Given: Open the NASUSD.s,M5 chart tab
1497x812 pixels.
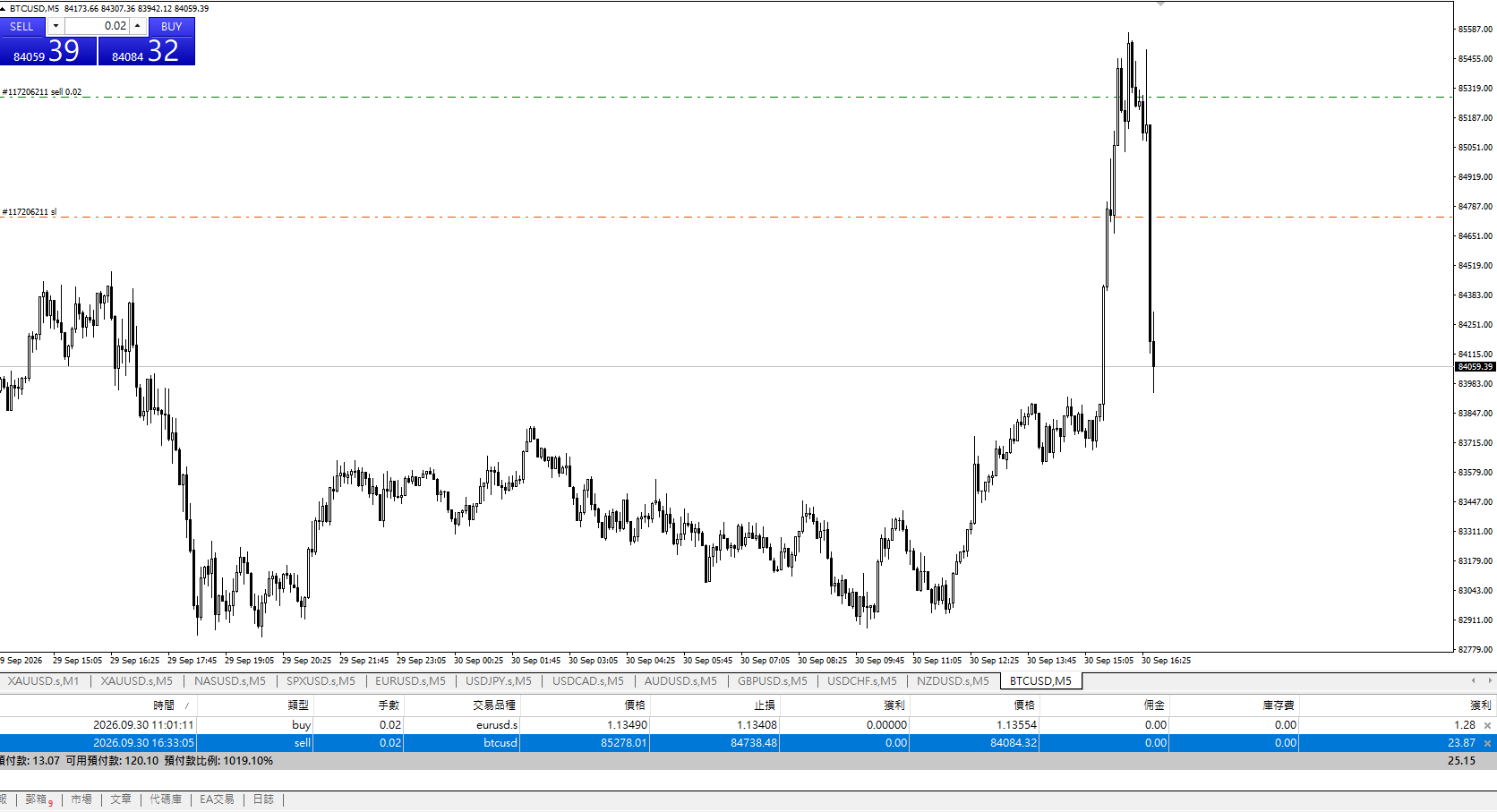Looking at the screenshot, I should tap(230, 681).
